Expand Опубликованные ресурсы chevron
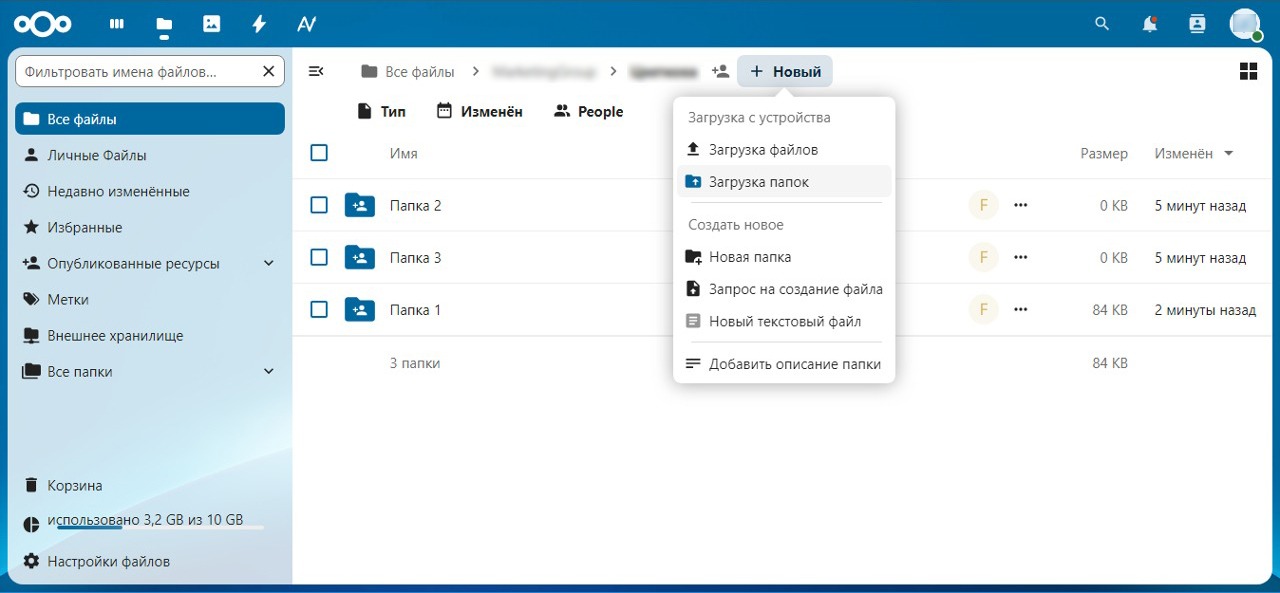The height and width of the screenshot is (593, 1280). pos(268,263)
